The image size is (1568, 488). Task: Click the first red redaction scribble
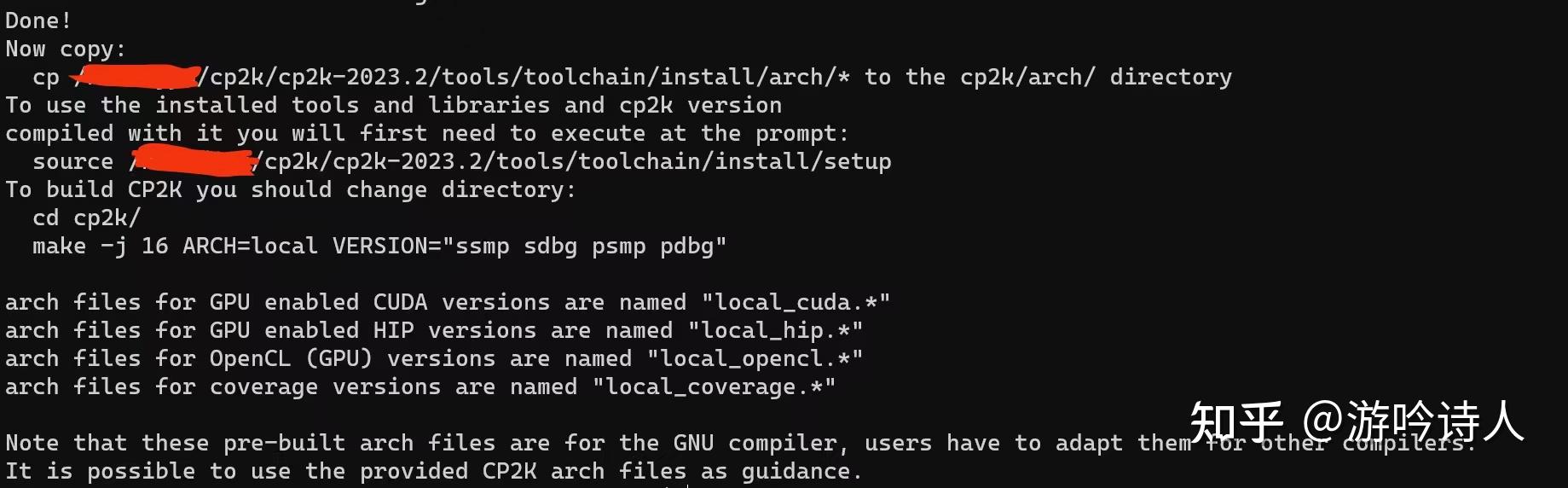point(136,77)
